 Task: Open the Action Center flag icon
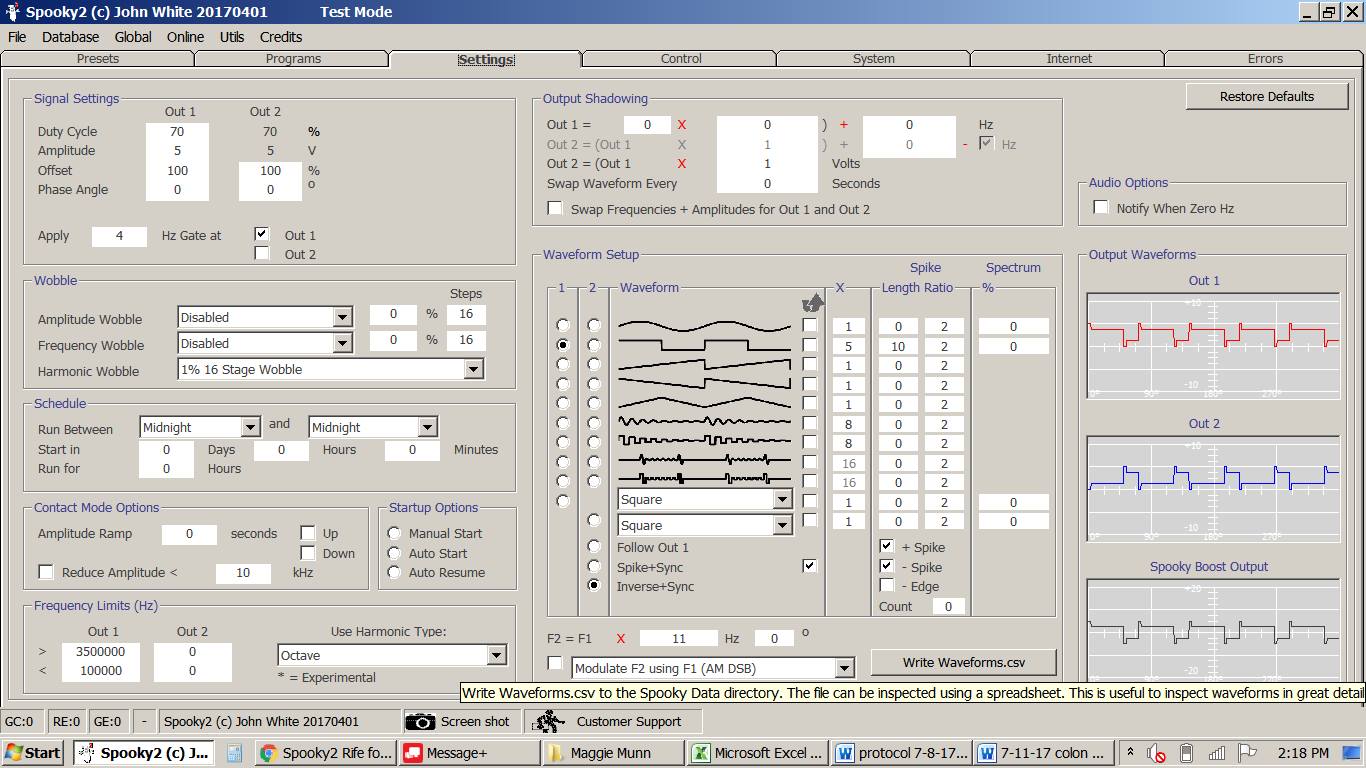click(x=1247, y=753)
